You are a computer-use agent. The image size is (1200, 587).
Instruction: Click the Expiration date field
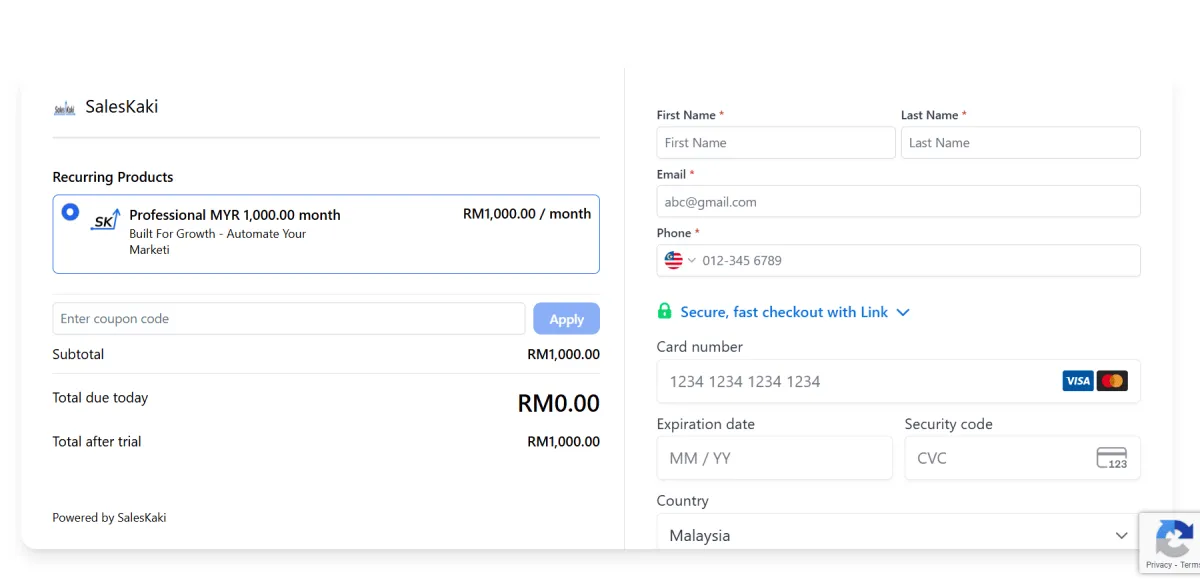click(774, 458)
